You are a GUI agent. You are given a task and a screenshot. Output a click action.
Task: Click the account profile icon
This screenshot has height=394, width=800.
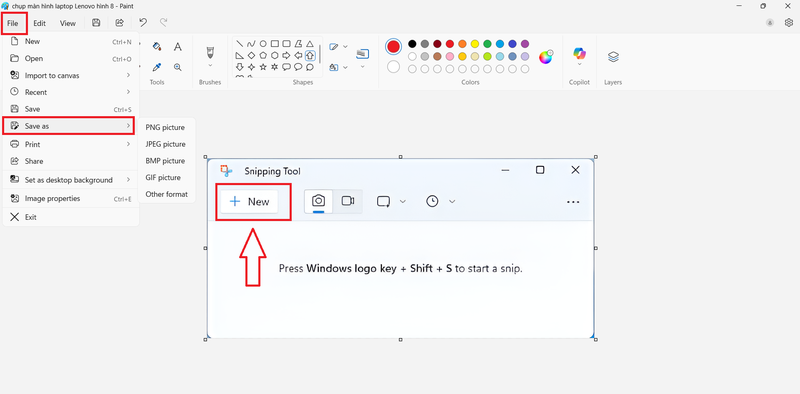click(770, 23)
